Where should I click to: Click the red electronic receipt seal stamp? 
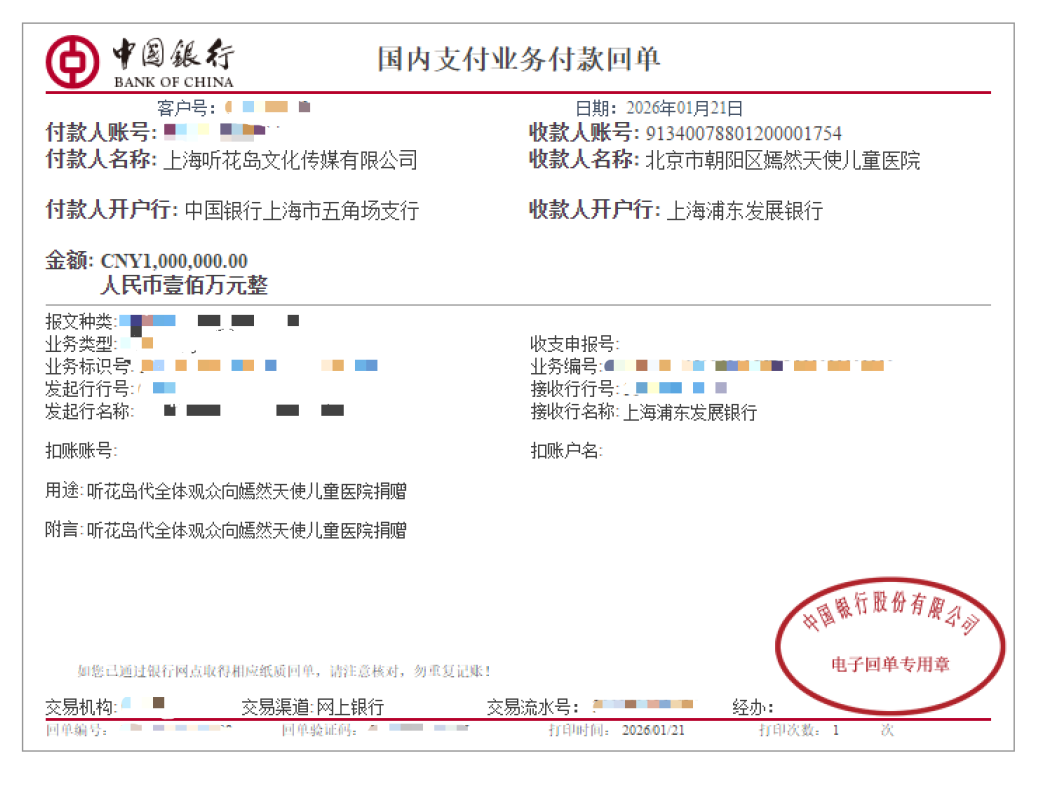pyautogui.click(x=891, y=649)
